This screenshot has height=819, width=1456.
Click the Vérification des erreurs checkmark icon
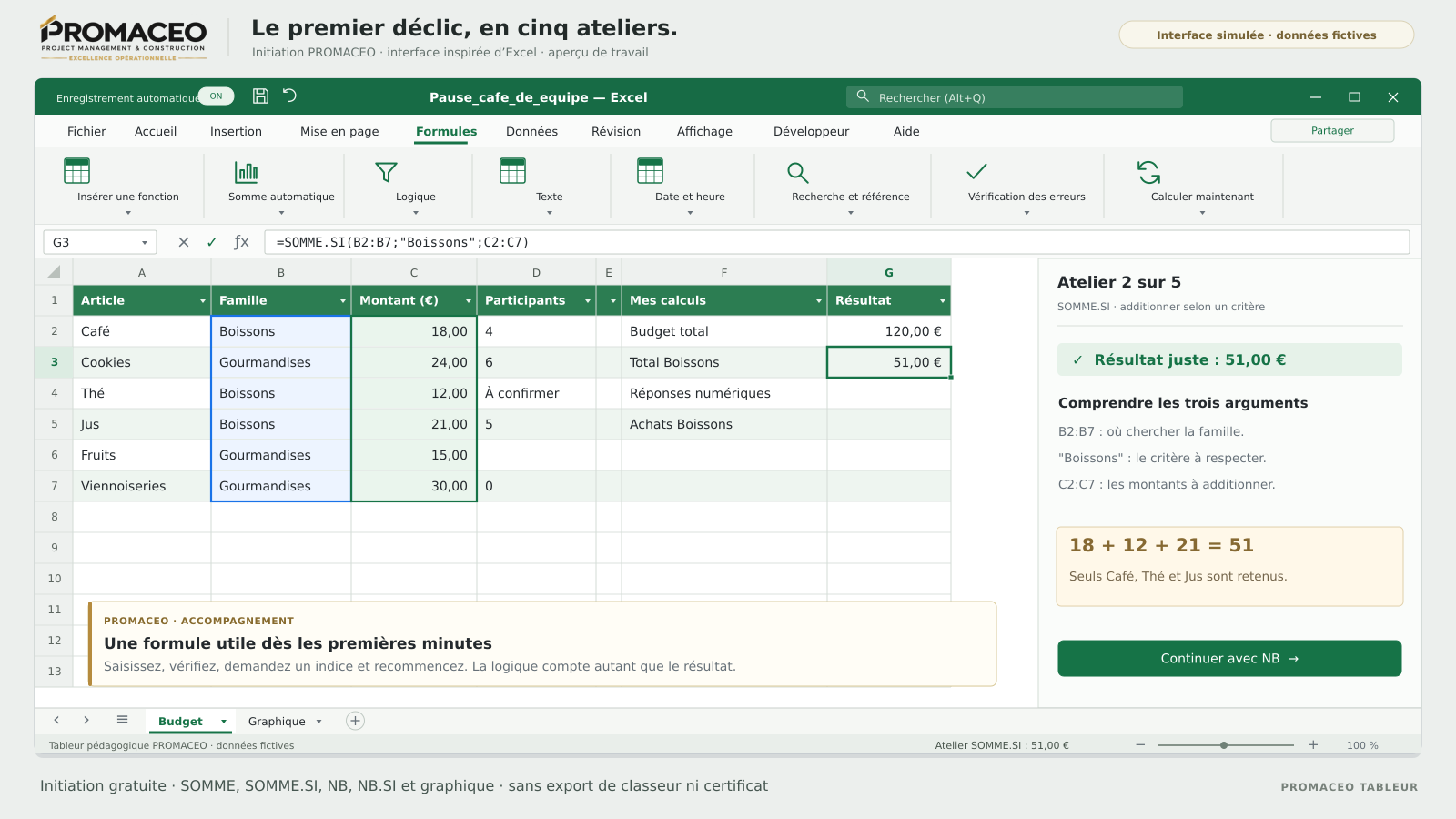tap(976, 171)
